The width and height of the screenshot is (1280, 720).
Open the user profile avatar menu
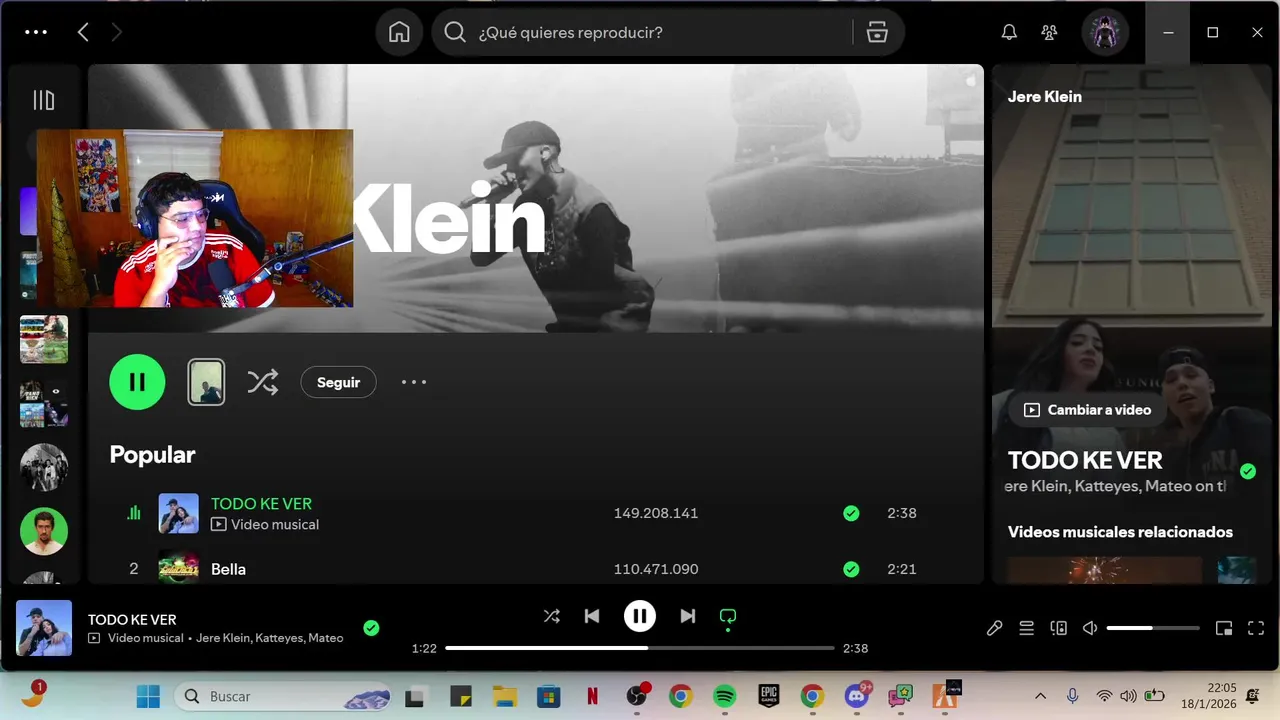coord(1105,32)
